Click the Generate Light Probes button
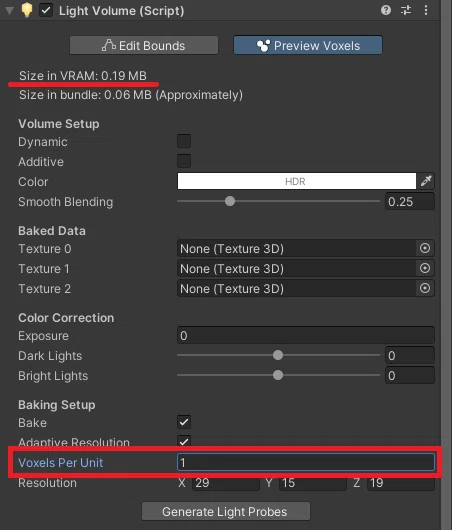This screenshot has height=530, width=452. pyautogui.click(x=225, y=511)
